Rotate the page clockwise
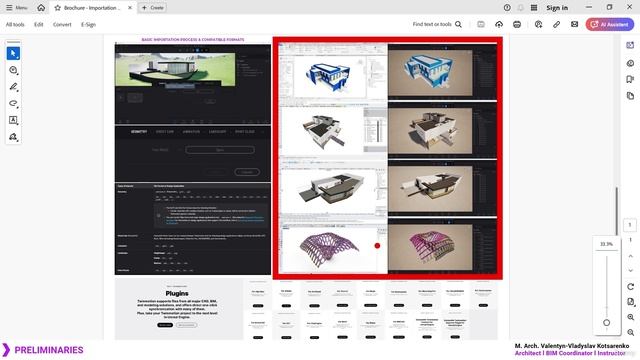Image resolution: width=640 pixels, height=360 pixels. point(631,287)
